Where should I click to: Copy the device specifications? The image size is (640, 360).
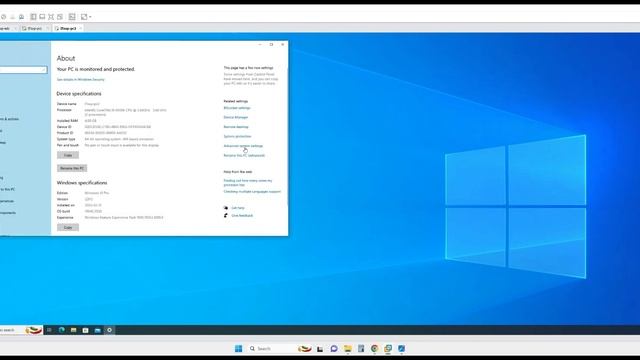click(x=68, y=155)
